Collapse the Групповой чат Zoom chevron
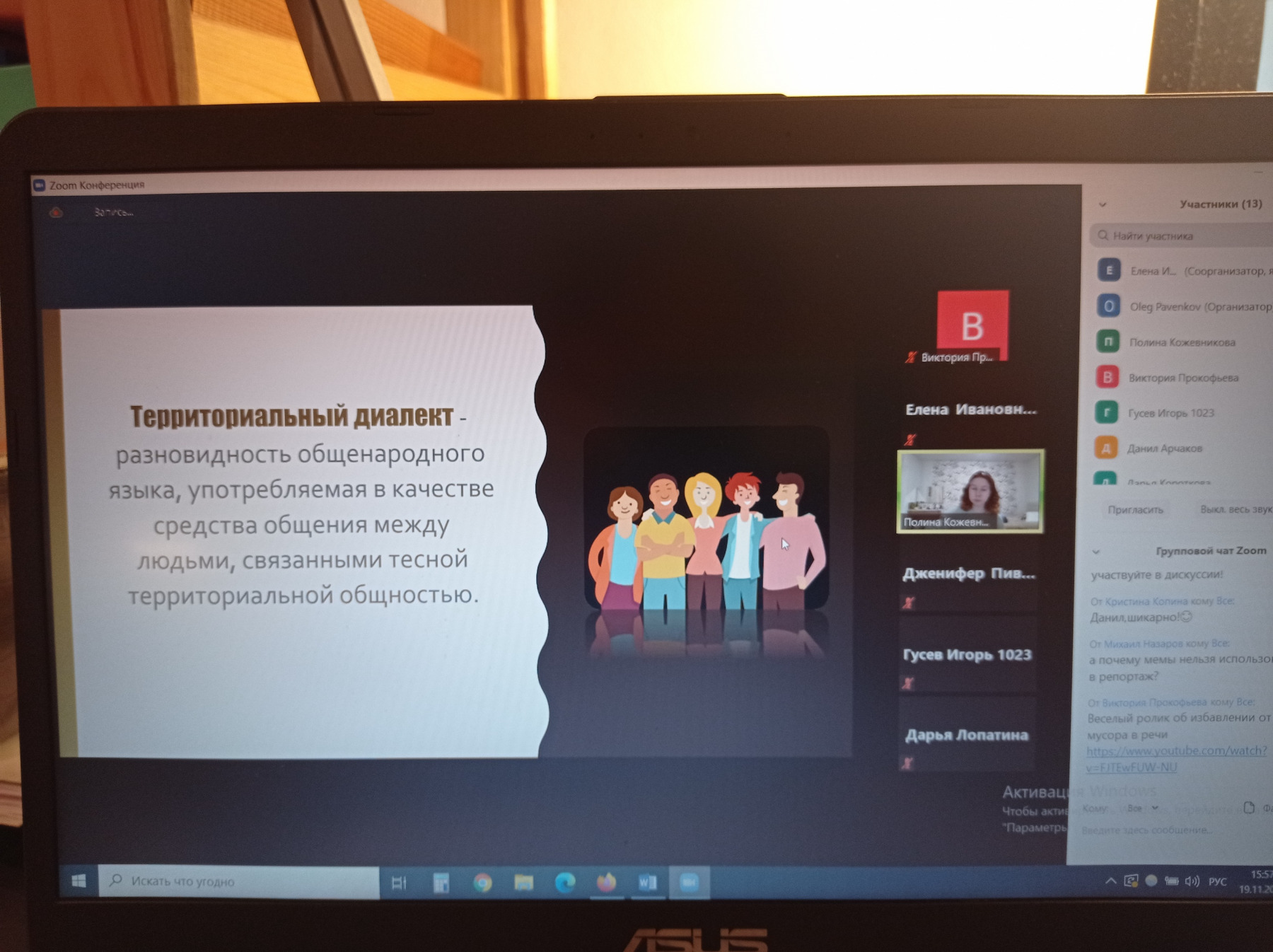Viewport: 1273px width, 952px height. coord(1096,552)
